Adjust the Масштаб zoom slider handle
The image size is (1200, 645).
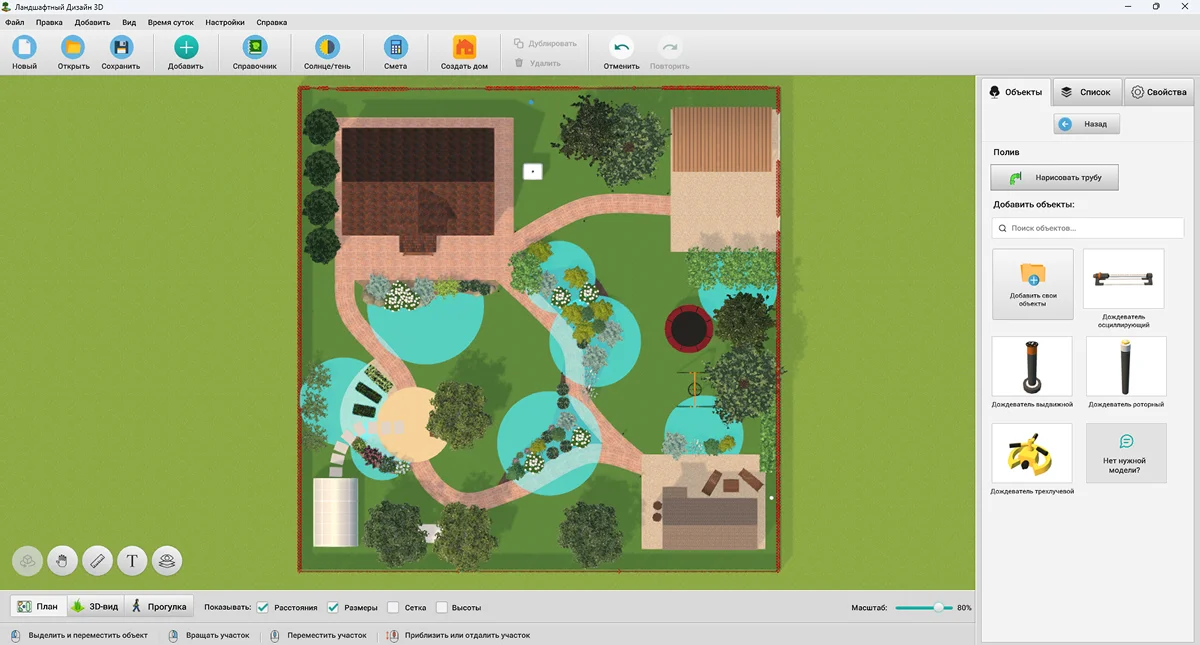[938, 607]
